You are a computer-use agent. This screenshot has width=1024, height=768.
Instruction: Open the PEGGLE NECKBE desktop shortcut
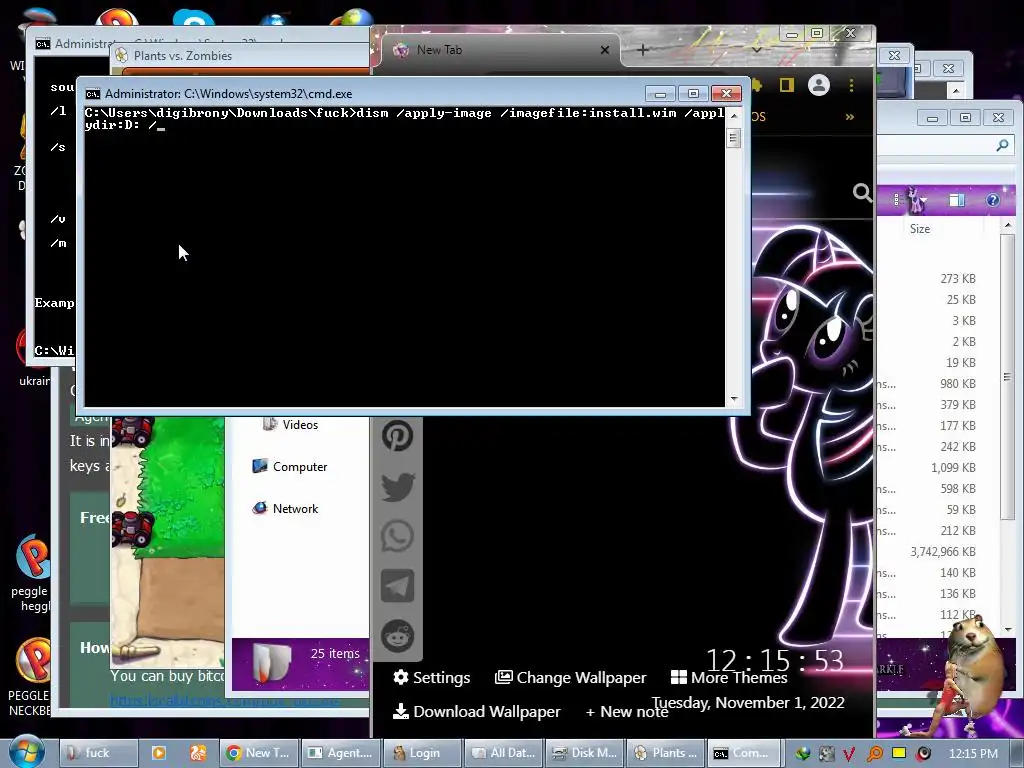pos(31,677)
